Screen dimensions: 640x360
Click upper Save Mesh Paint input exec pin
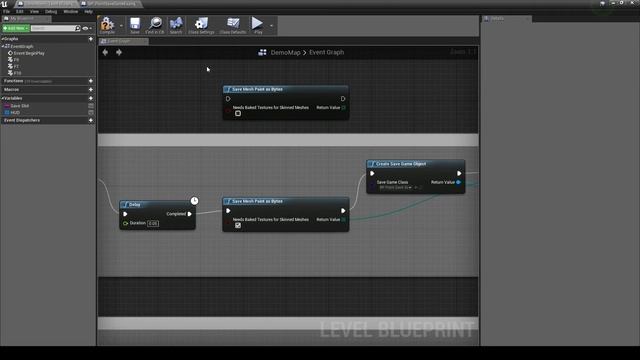point(228,99)
